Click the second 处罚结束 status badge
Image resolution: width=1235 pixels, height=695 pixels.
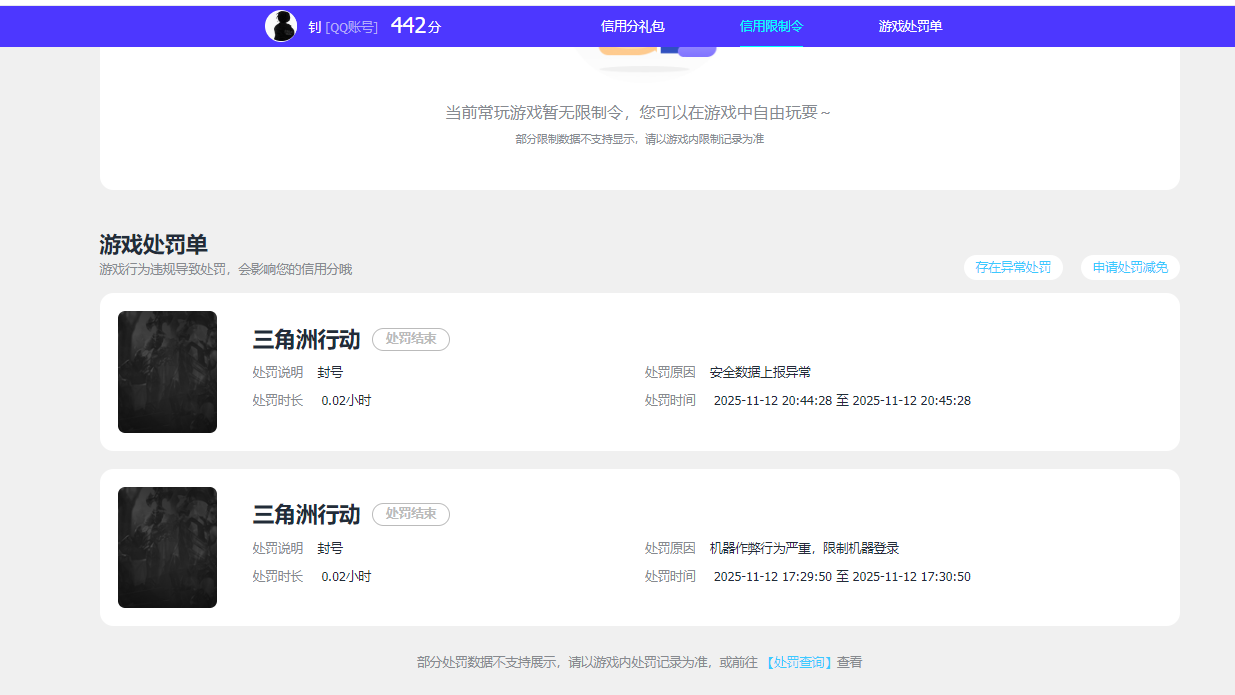(x=410, y=514)
